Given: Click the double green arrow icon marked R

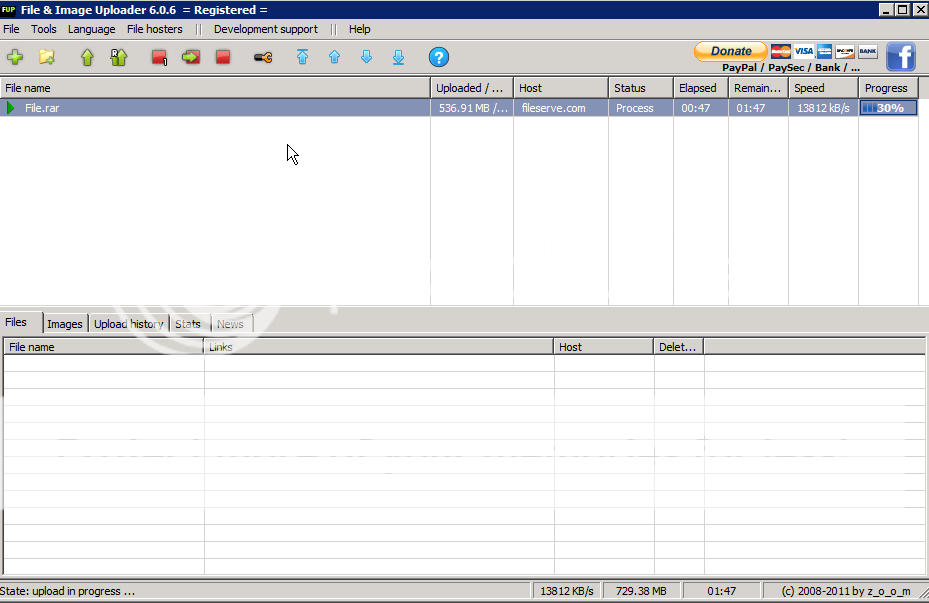Looking at the screenshot, I should pos(119,57).
